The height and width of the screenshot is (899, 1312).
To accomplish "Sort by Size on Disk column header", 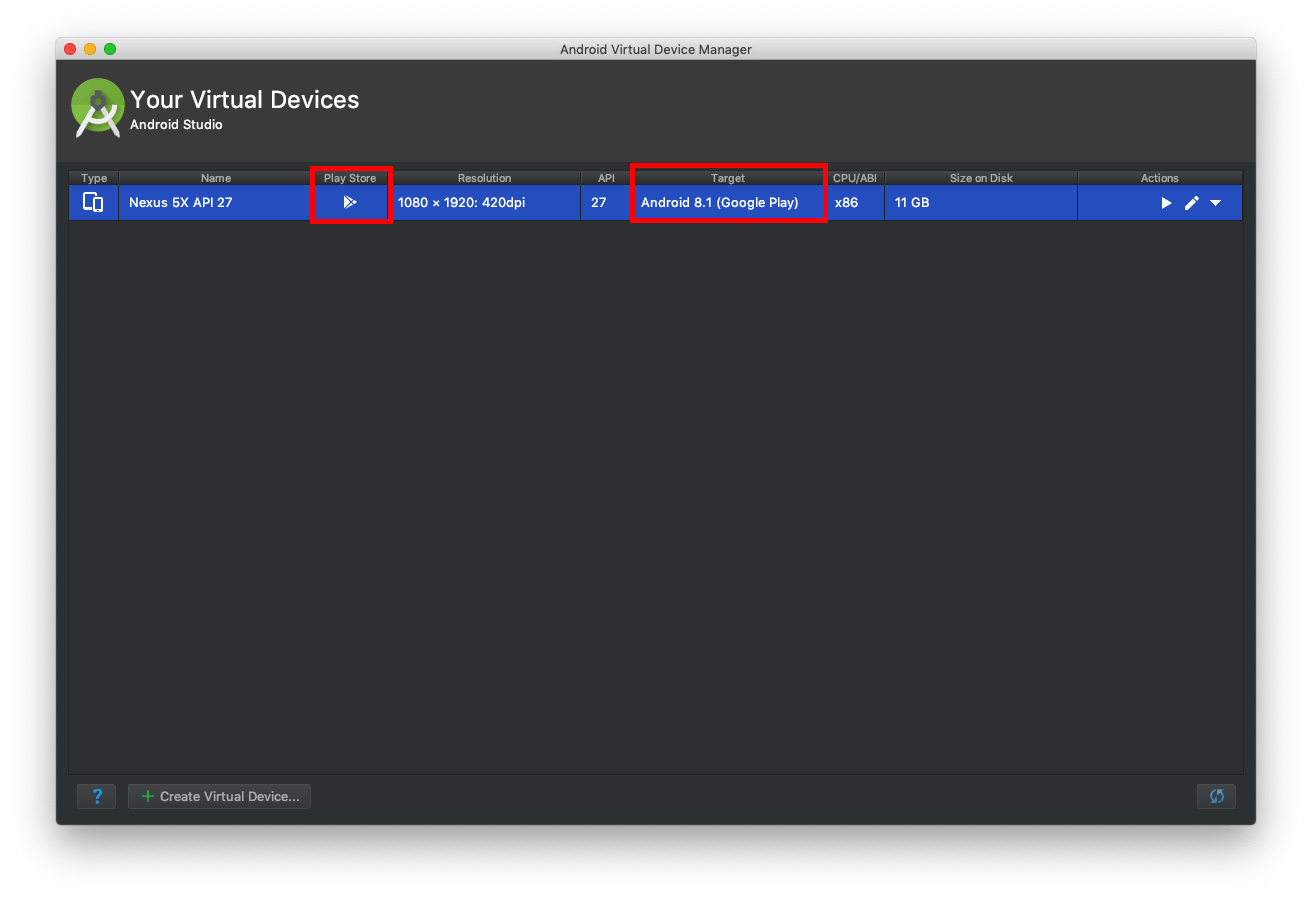I will click(x=981, y=178).
